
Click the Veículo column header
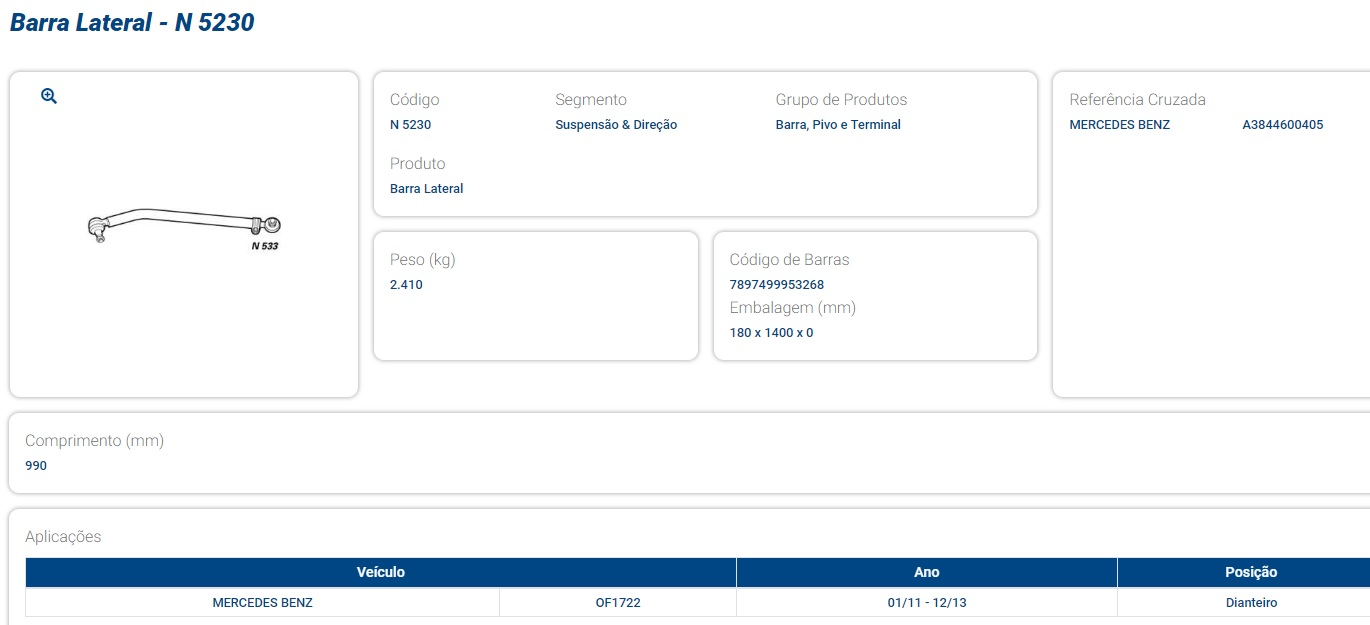pyautogui.click(x=380, y=572)
